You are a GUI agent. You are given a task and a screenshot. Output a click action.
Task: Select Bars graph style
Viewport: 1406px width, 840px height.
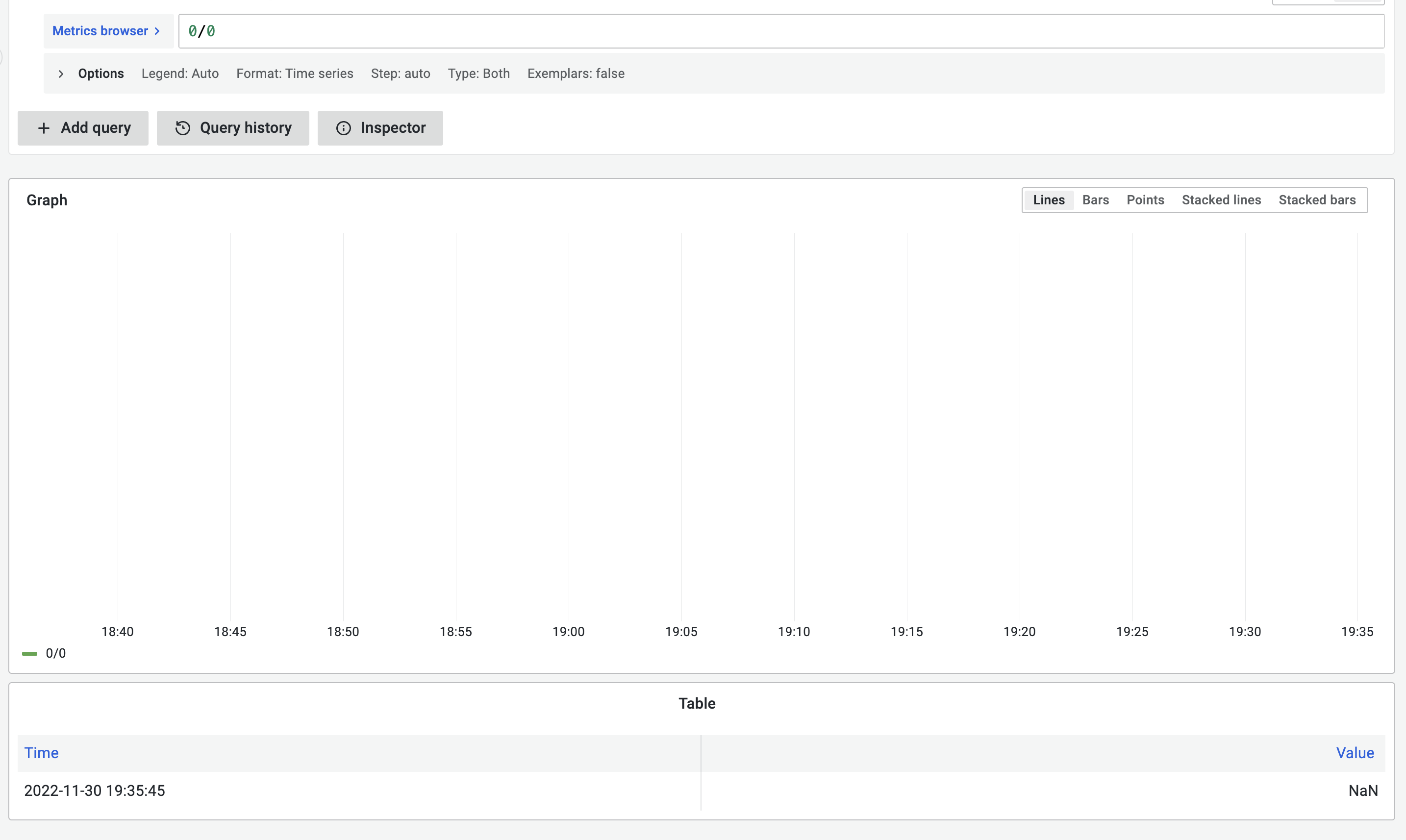coord(1094,200)
